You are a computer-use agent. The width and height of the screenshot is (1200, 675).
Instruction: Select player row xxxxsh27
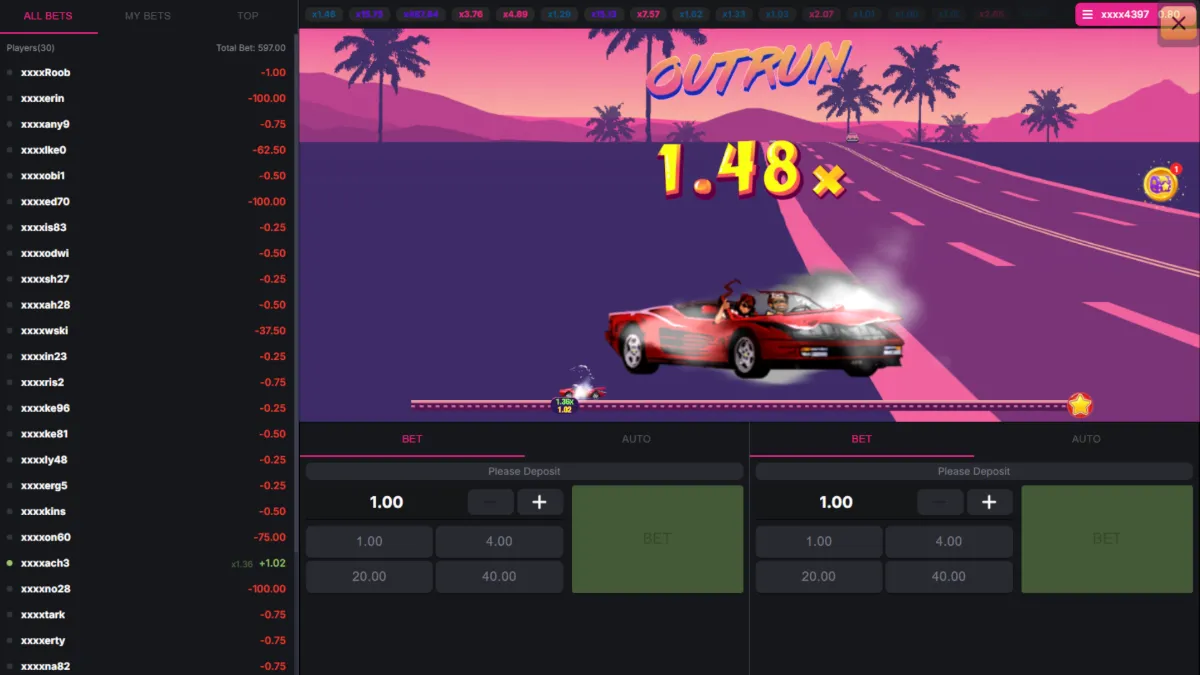tap(147, 280)
